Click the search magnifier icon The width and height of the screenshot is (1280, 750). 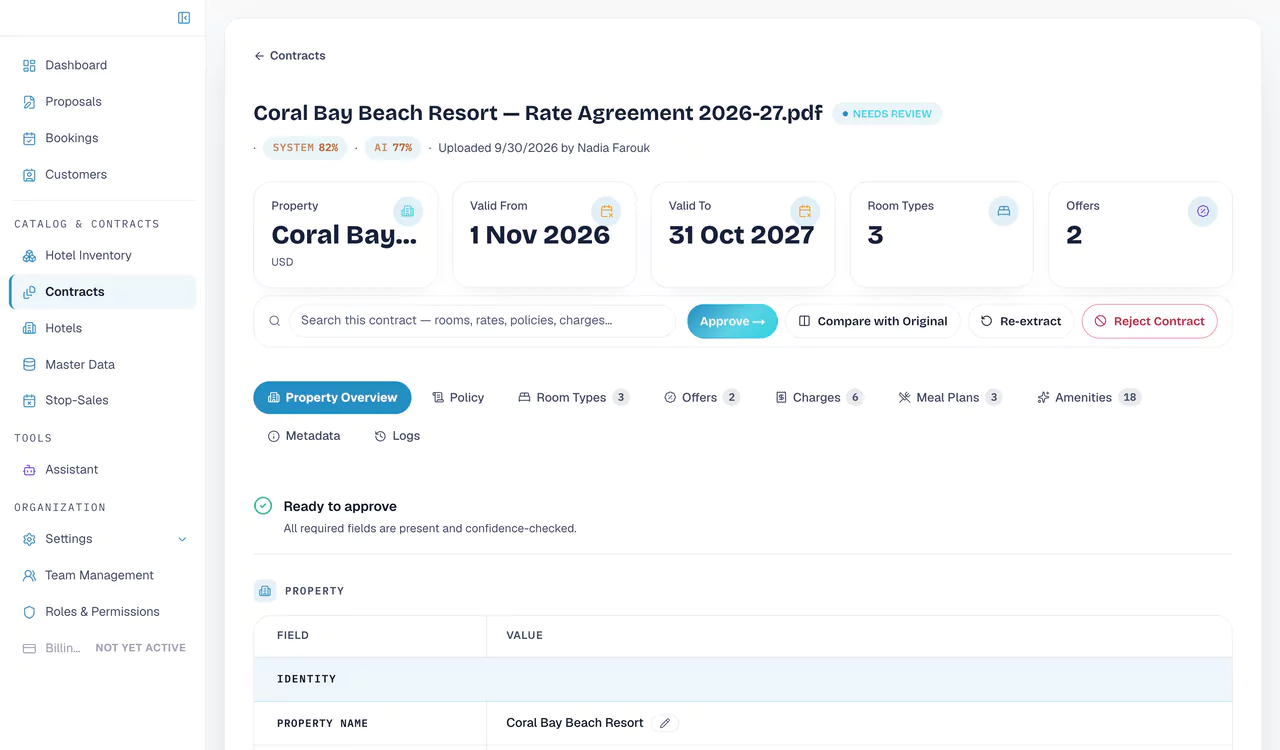[x=274, y=321]
